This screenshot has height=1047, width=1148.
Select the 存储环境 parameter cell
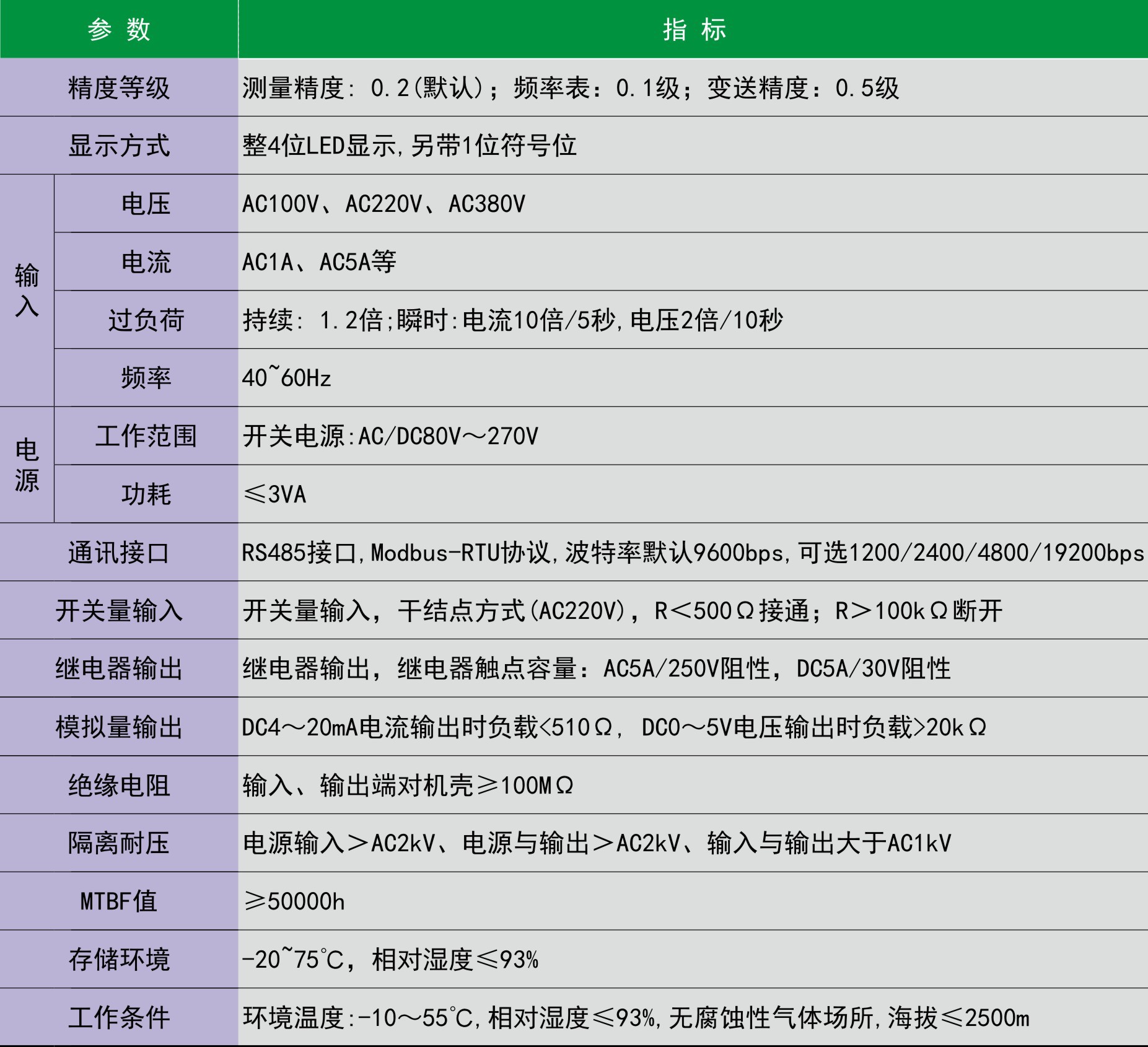pyautogui.click(x=119, y=959)
